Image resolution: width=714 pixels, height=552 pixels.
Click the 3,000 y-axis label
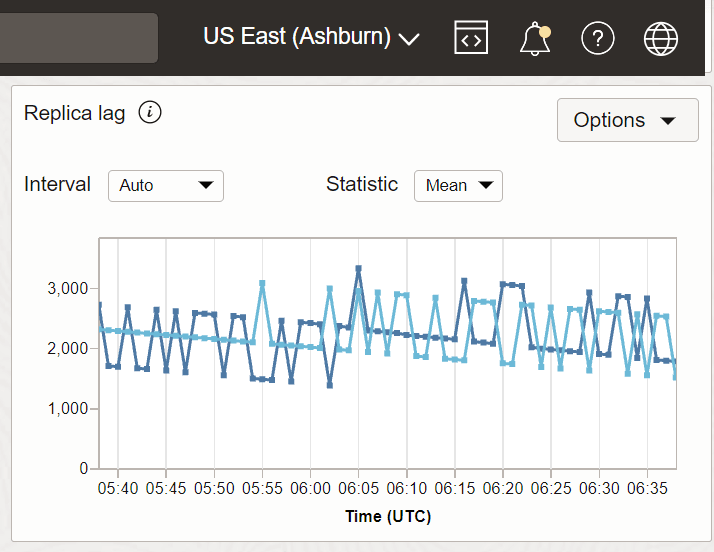tap(70, 289)
